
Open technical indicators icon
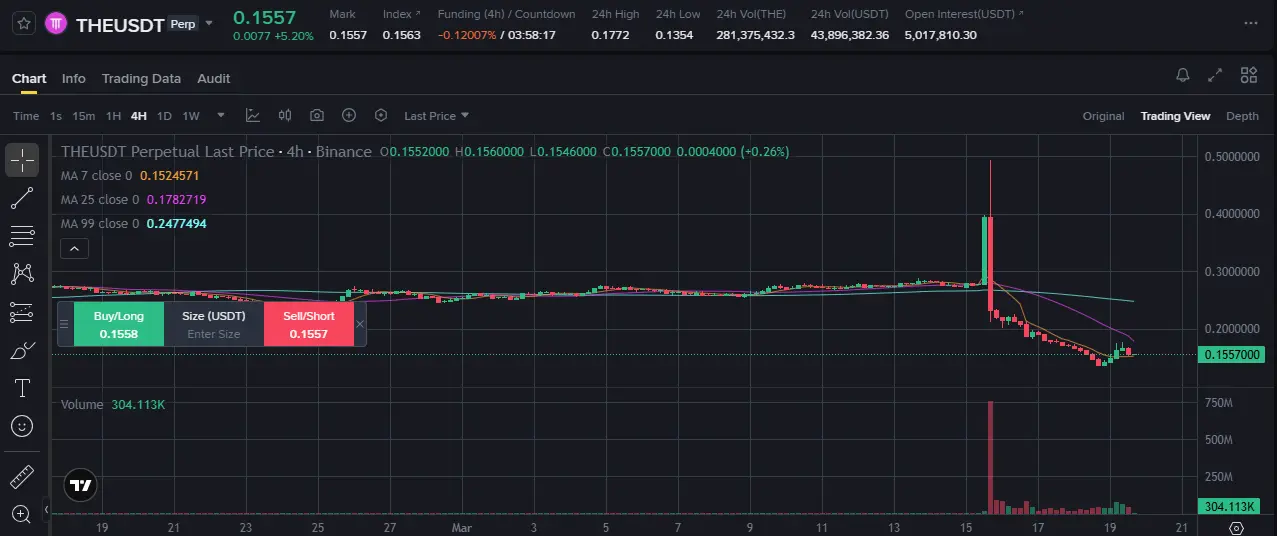253,116
